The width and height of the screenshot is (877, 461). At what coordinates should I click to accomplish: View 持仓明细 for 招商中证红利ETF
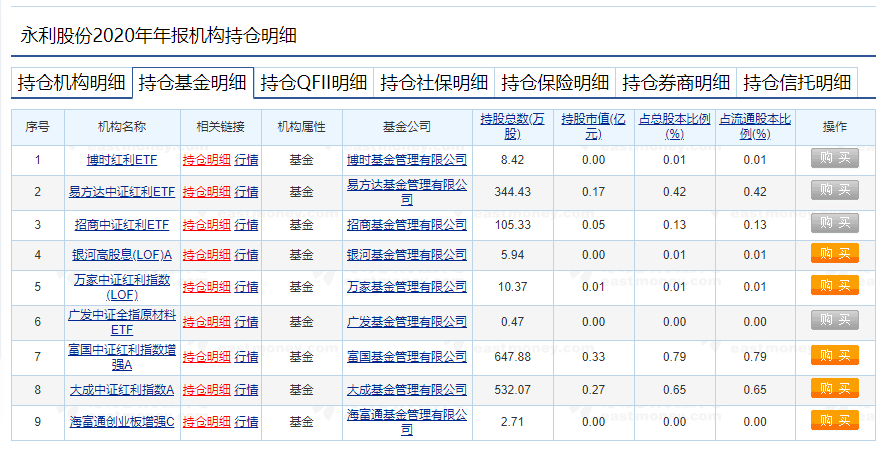coord(206,225)
